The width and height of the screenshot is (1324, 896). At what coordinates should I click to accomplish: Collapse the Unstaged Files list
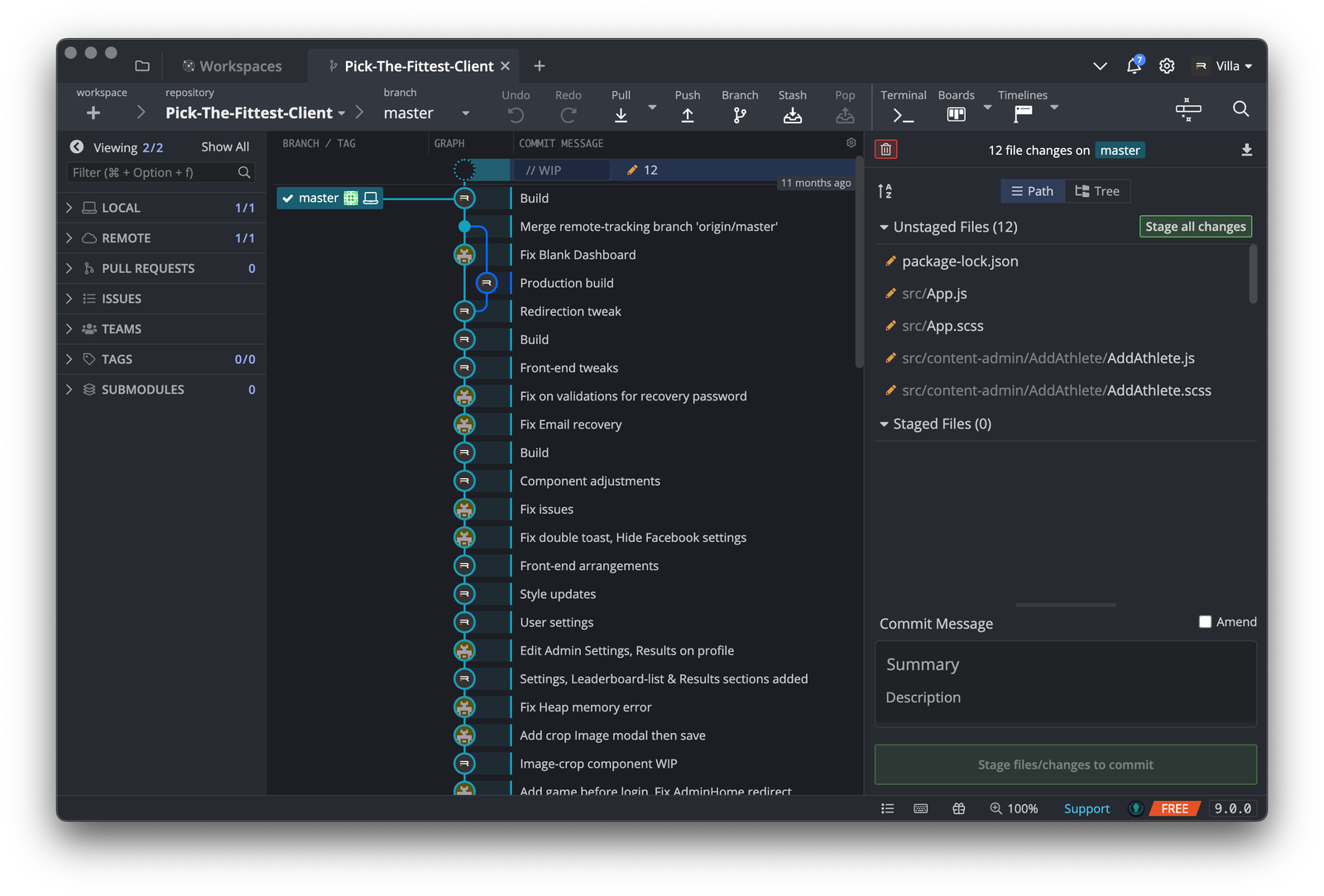tap(884, 227)
